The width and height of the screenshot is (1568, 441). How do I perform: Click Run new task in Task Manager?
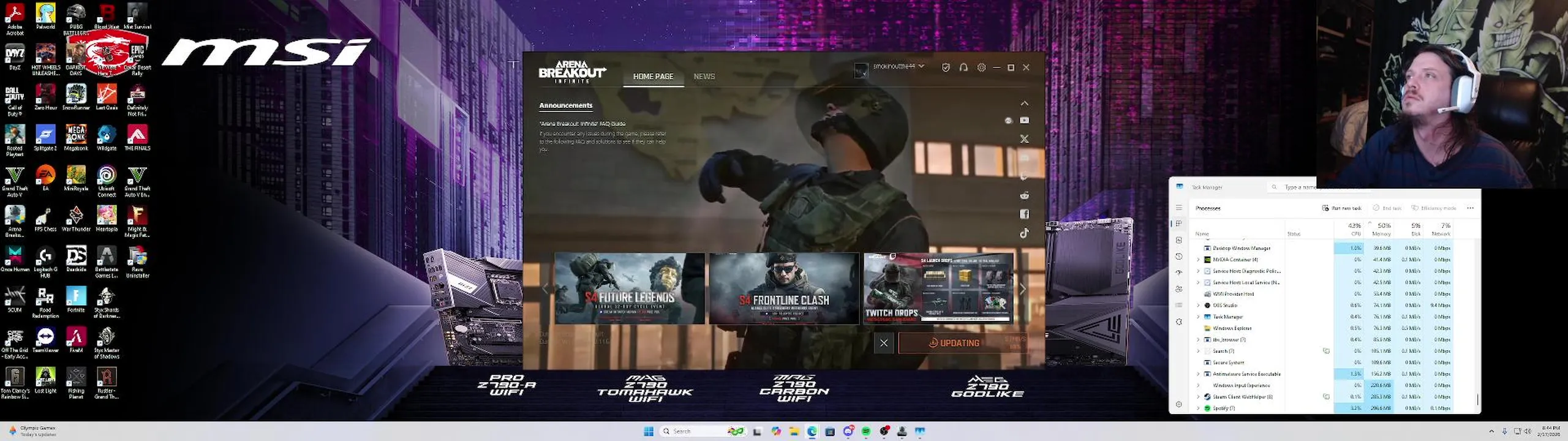pos(1341,208)
